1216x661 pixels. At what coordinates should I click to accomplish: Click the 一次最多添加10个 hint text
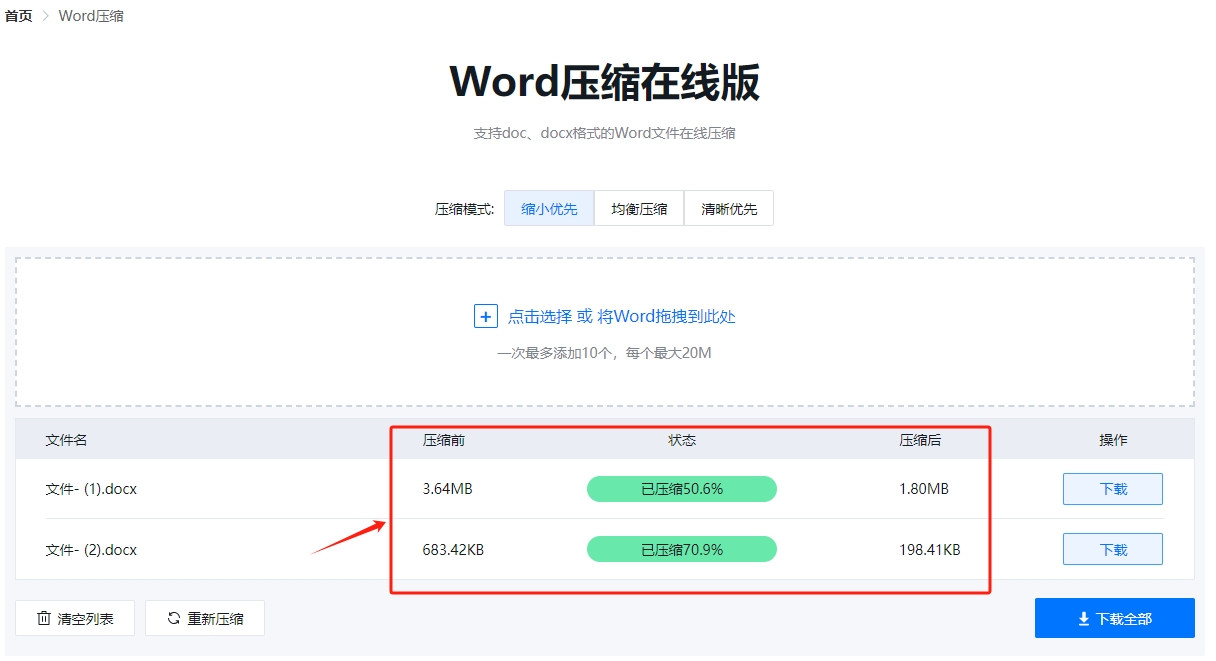pyautogui.click(x=604, y=353)
